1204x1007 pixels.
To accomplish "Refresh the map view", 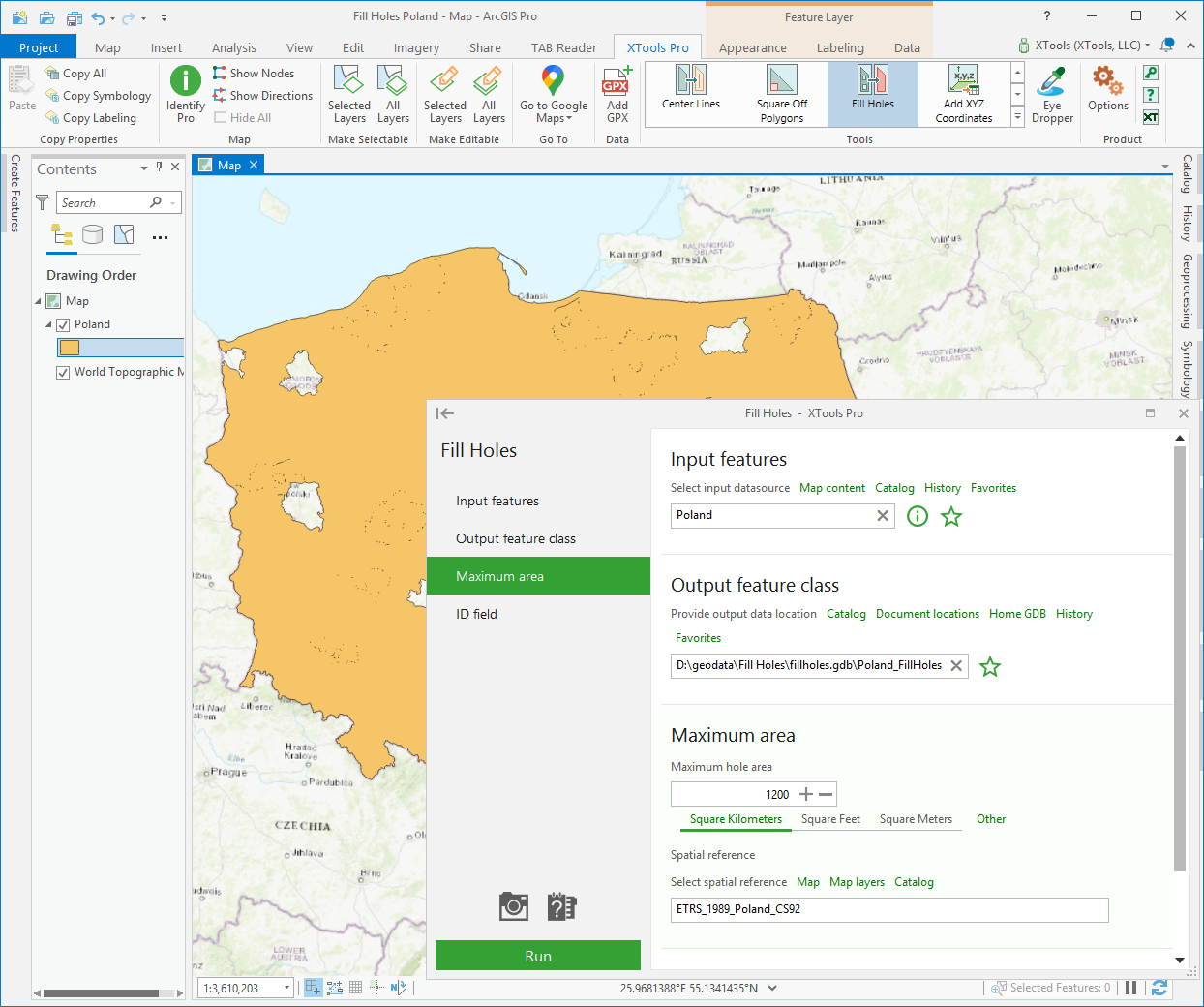I will coord(1159,988).
